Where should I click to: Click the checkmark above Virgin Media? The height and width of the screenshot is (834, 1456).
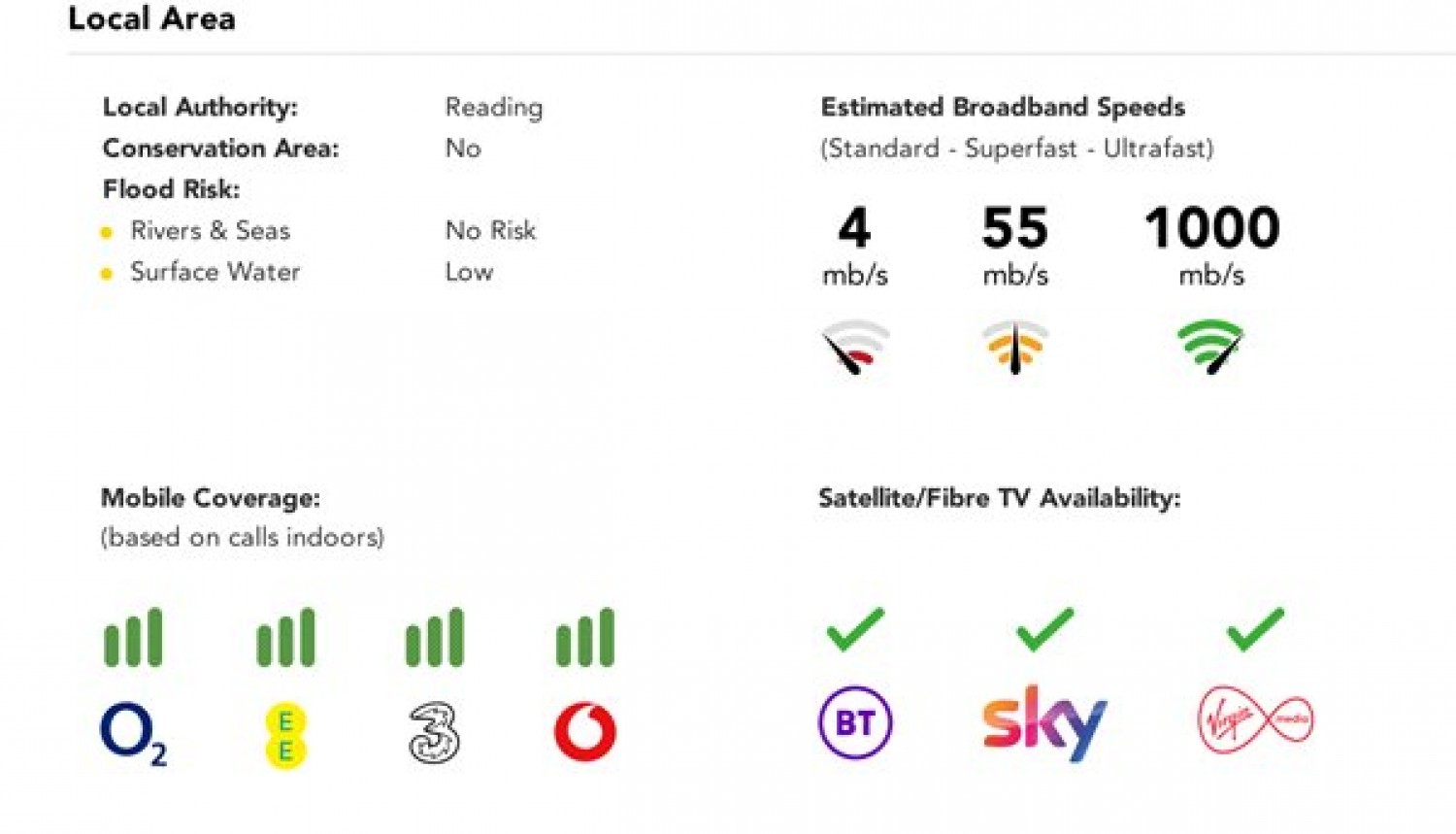[x=1255, y=629]
